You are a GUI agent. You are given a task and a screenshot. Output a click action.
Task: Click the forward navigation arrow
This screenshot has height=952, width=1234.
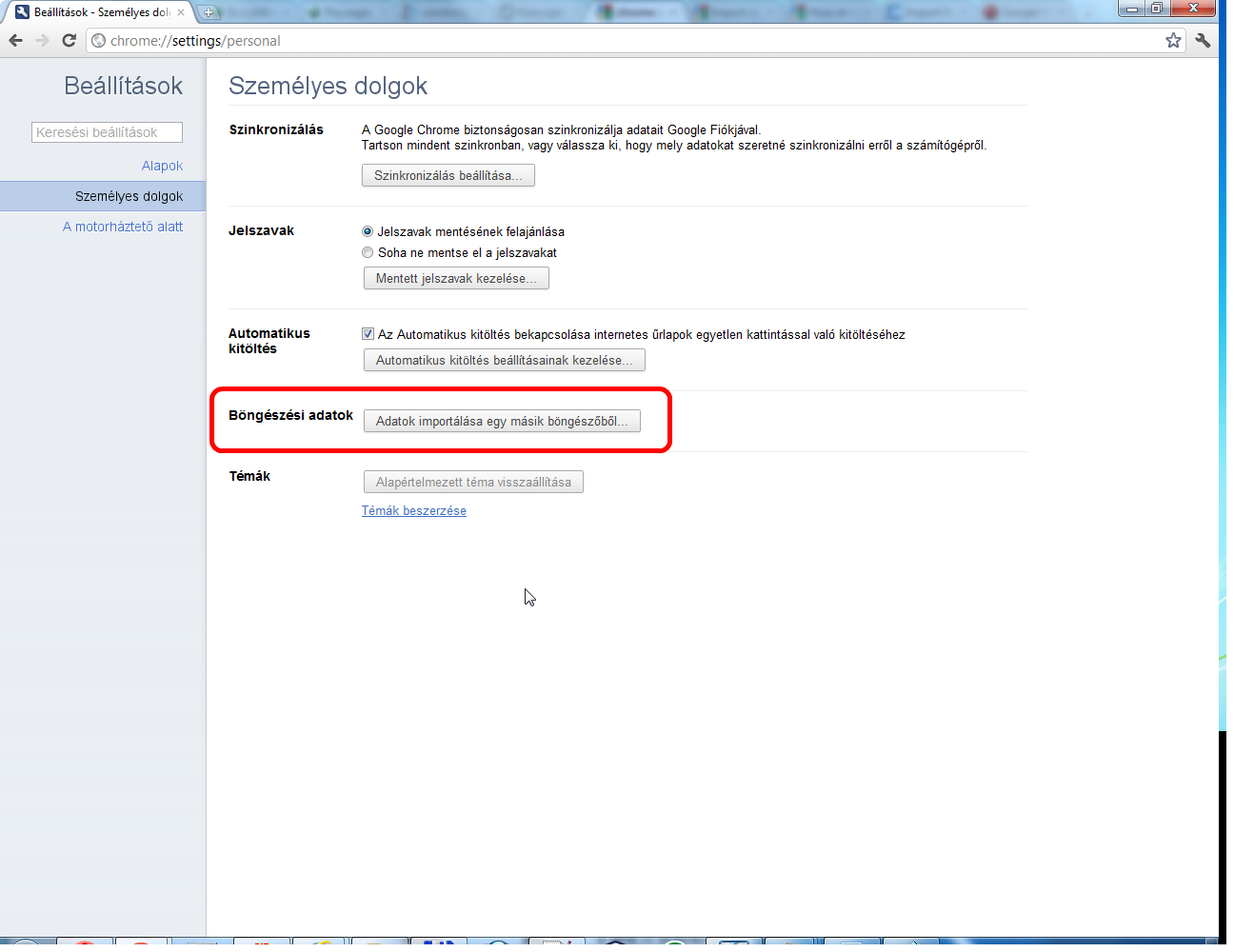click(x=42, y=40)
